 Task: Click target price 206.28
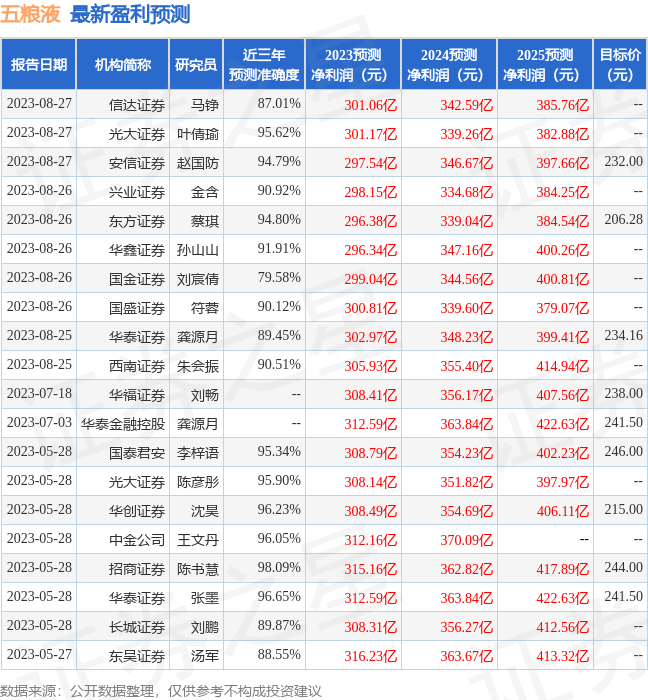click(x=623, y=220)
